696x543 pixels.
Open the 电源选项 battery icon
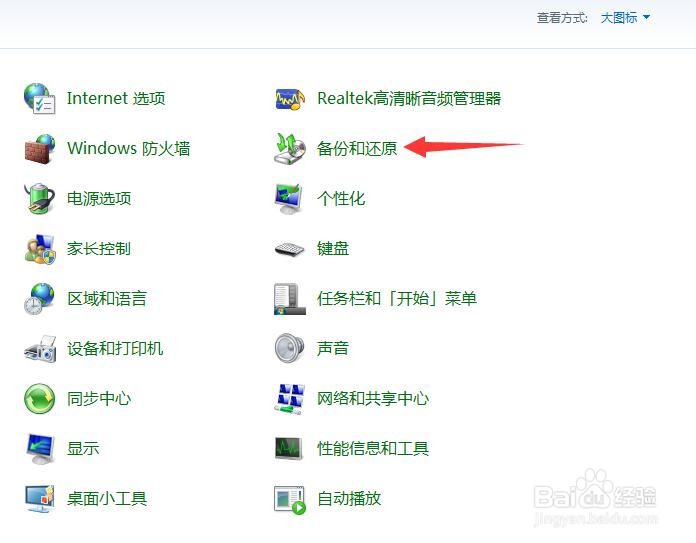point(40,198)
